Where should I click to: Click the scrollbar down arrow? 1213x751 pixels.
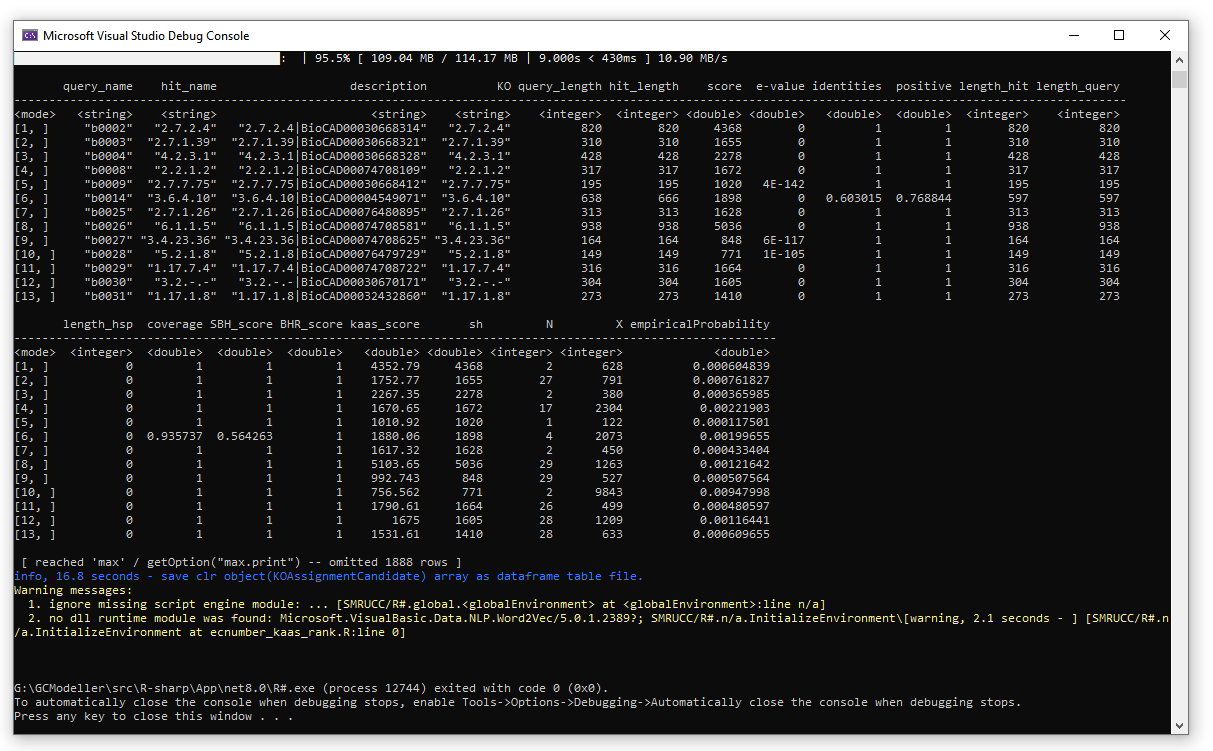[x=1180, y=725]
